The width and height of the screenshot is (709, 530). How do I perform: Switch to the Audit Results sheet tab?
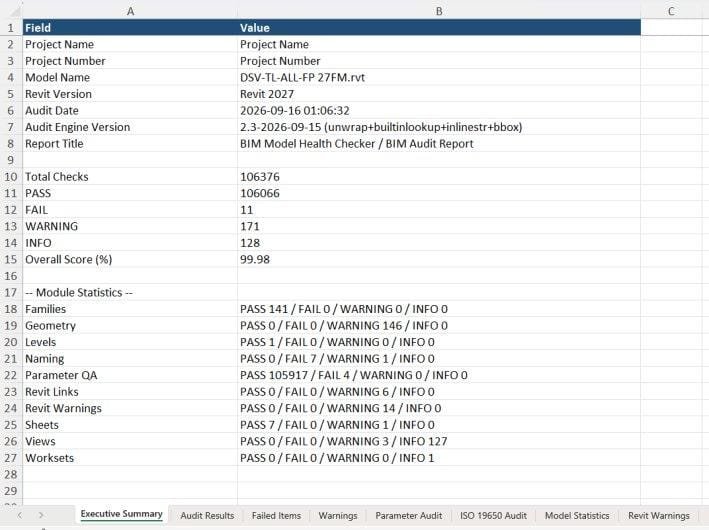click(207, 516)
